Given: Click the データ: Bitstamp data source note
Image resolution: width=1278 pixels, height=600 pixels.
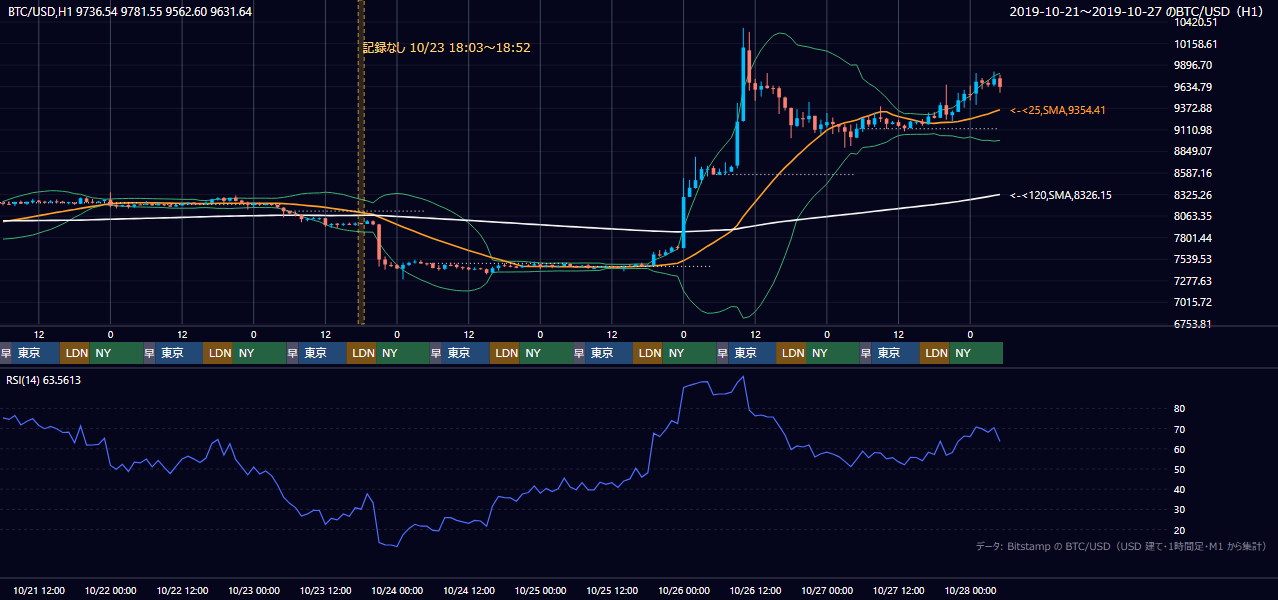Looking at the screenshot, I should [x=1121, y=546].
